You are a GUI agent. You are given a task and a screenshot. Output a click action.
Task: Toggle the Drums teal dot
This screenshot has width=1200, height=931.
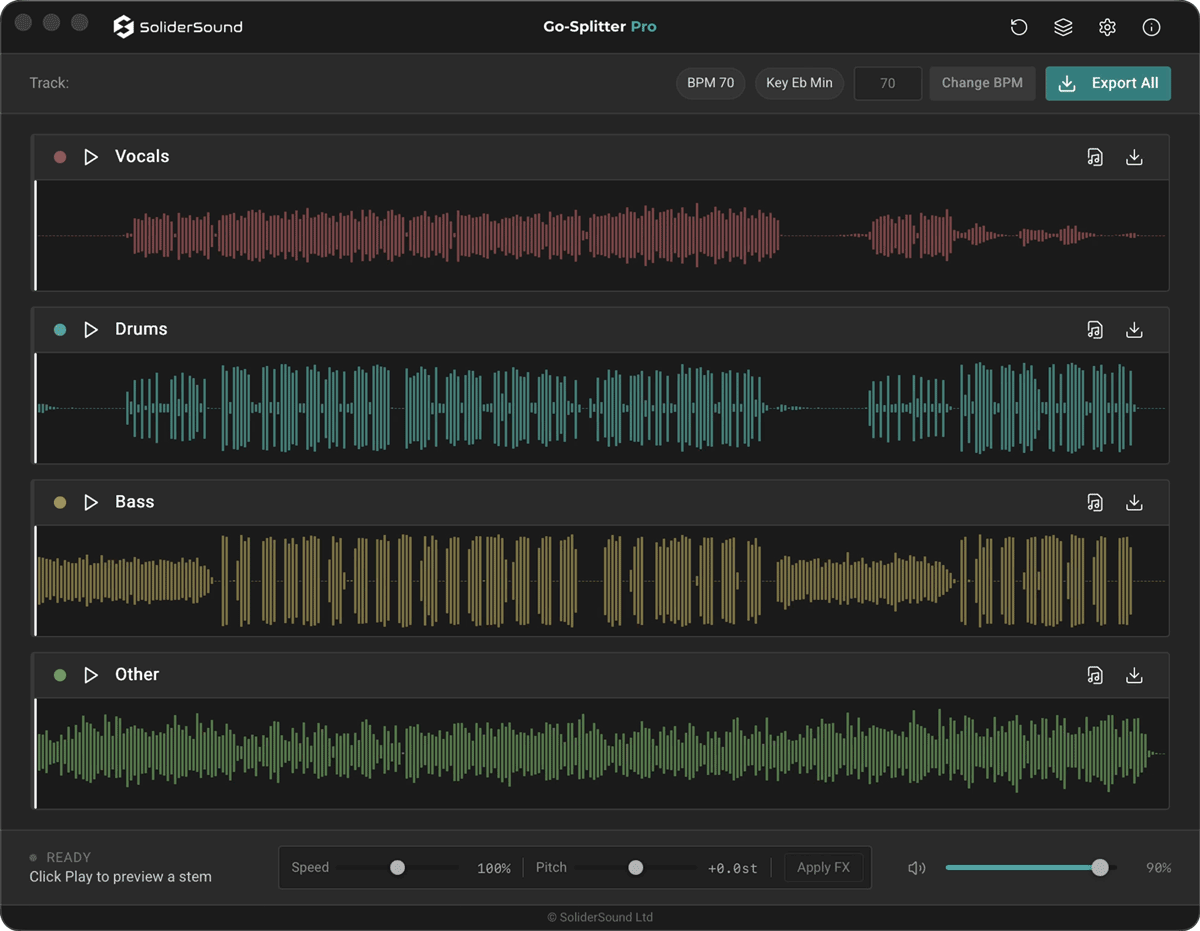(x=60, y=330)
